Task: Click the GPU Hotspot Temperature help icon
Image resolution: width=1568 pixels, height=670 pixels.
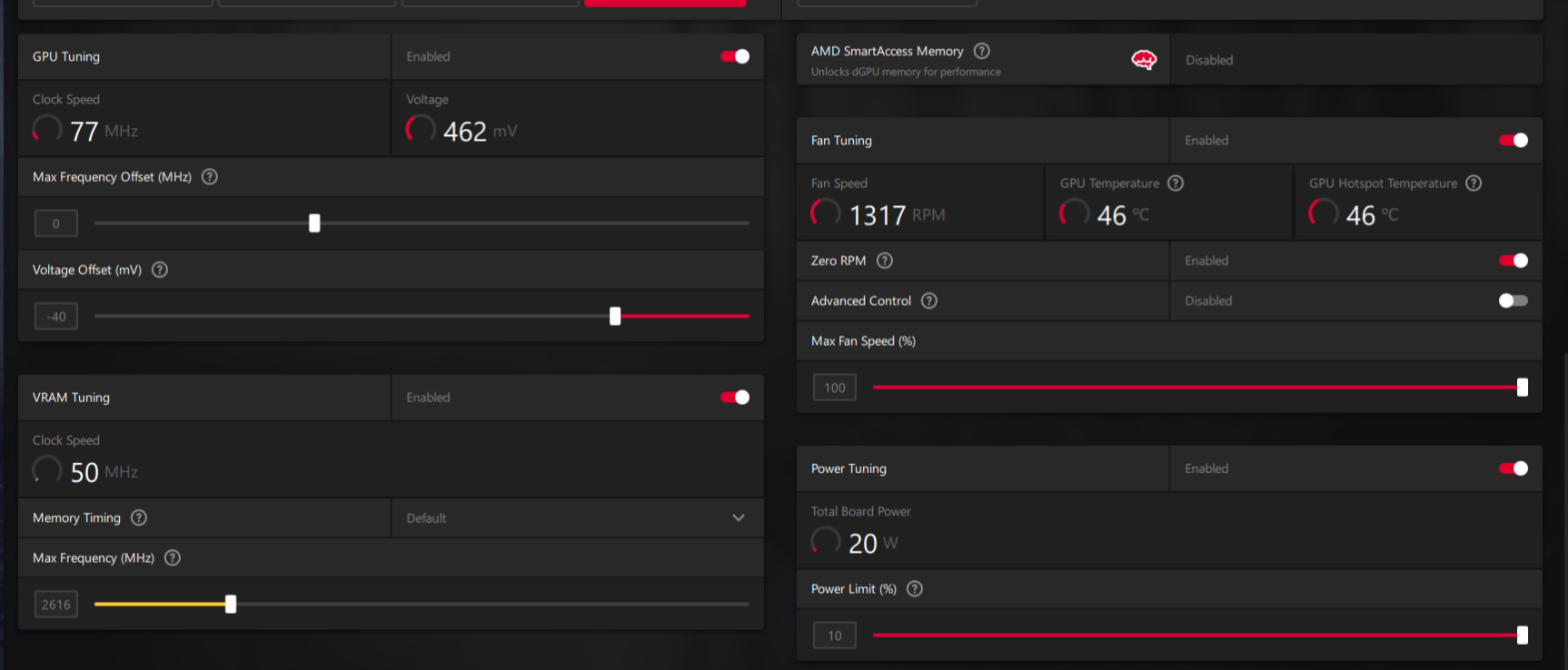Action: [x=1474, y=183]
